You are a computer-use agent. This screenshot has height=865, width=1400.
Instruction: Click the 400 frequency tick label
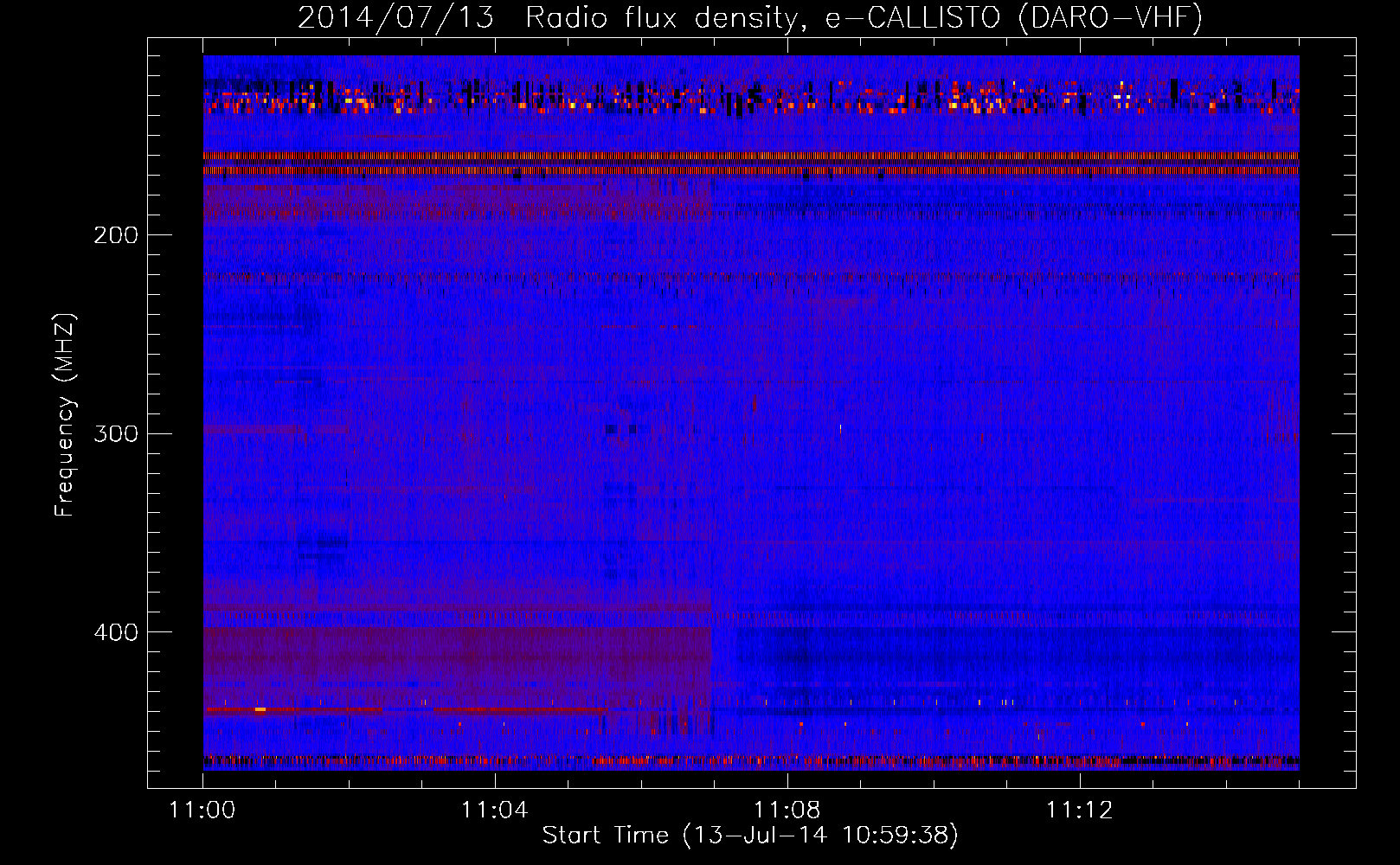click(x=116, y=632)
